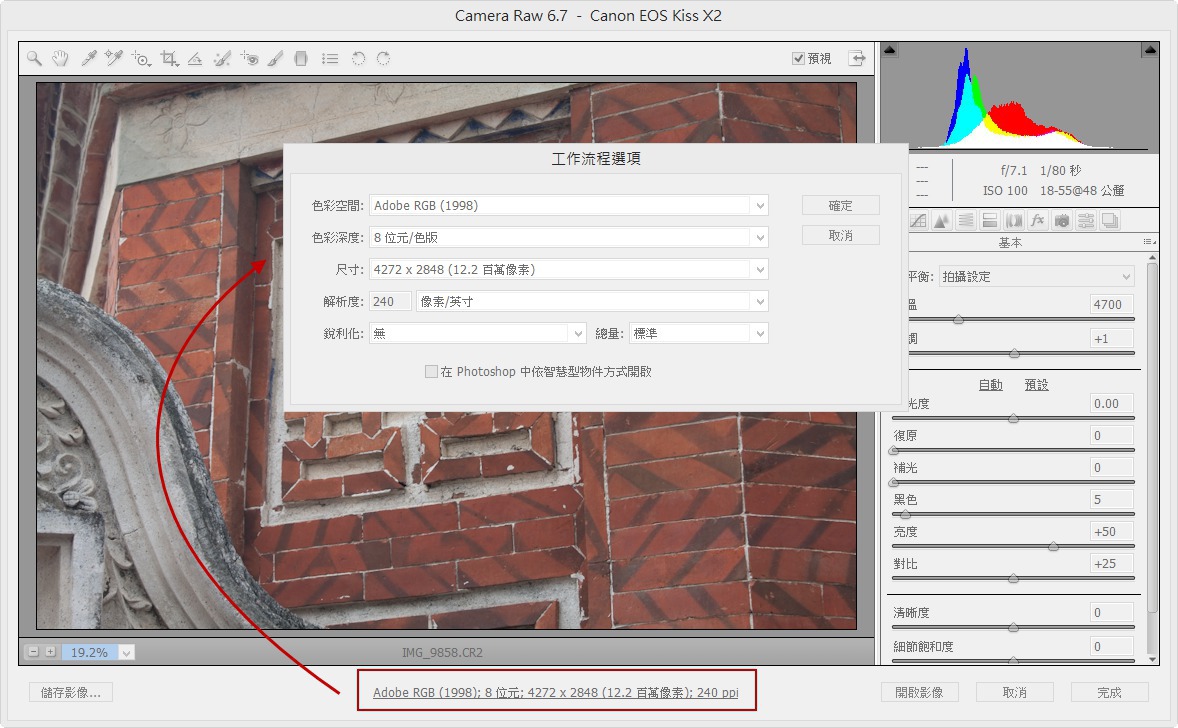Select the Straighten tool
The height and width of the screenshot is (728, 1178).
[195, 58]
